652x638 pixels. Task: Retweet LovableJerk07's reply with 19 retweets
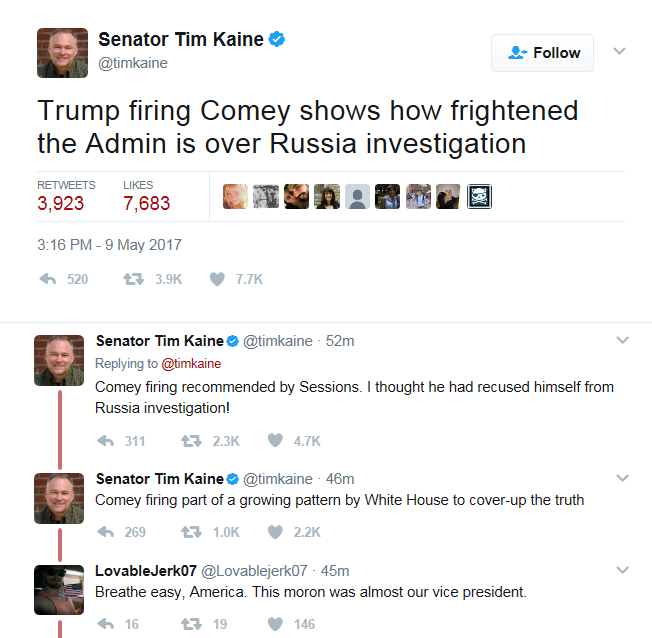click(x=191, y=623)
